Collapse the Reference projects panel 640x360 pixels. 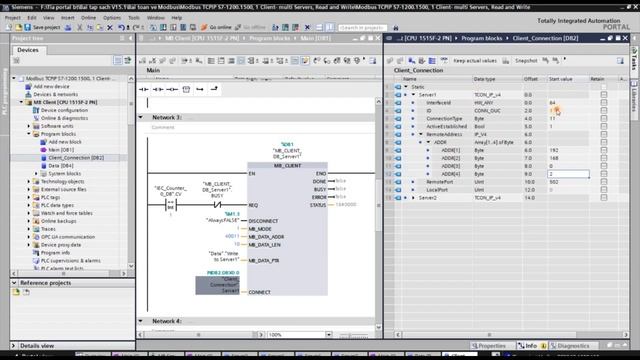point(14,283)
